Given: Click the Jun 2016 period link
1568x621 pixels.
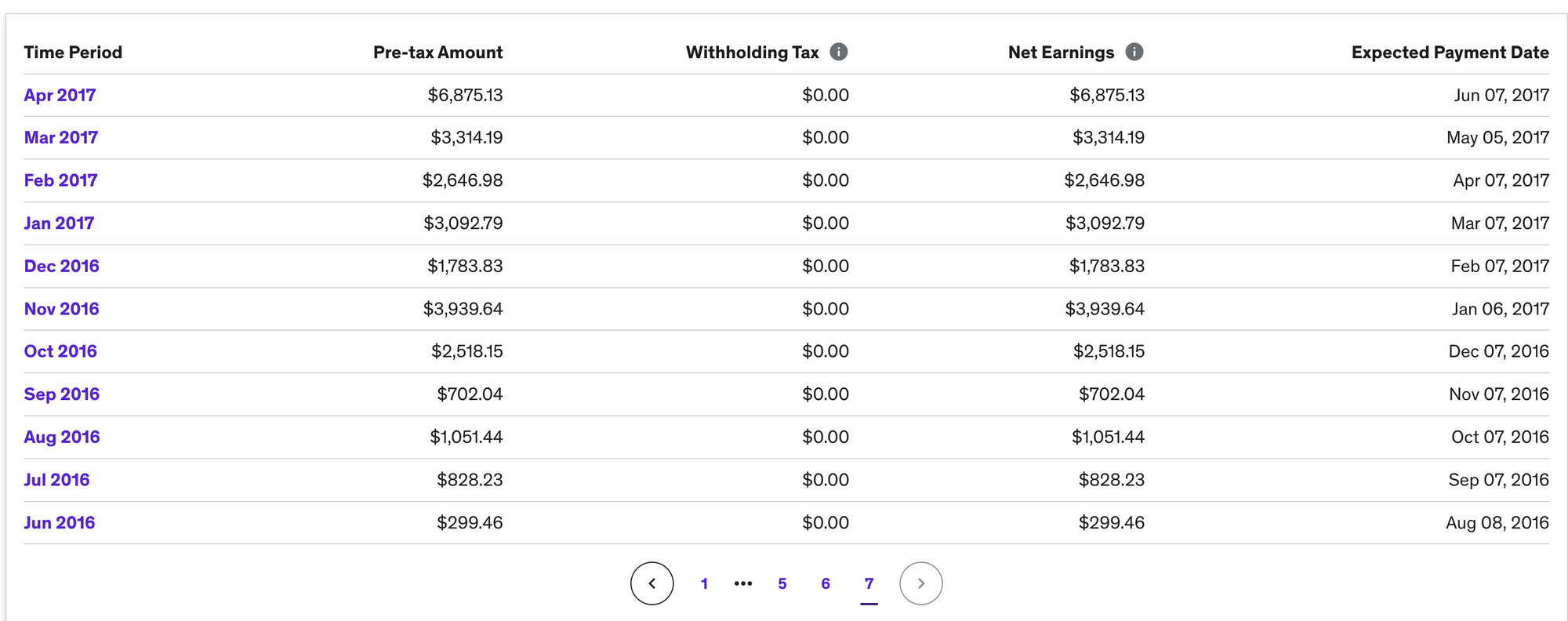Looking at the screenshot, I should (59, 523).
